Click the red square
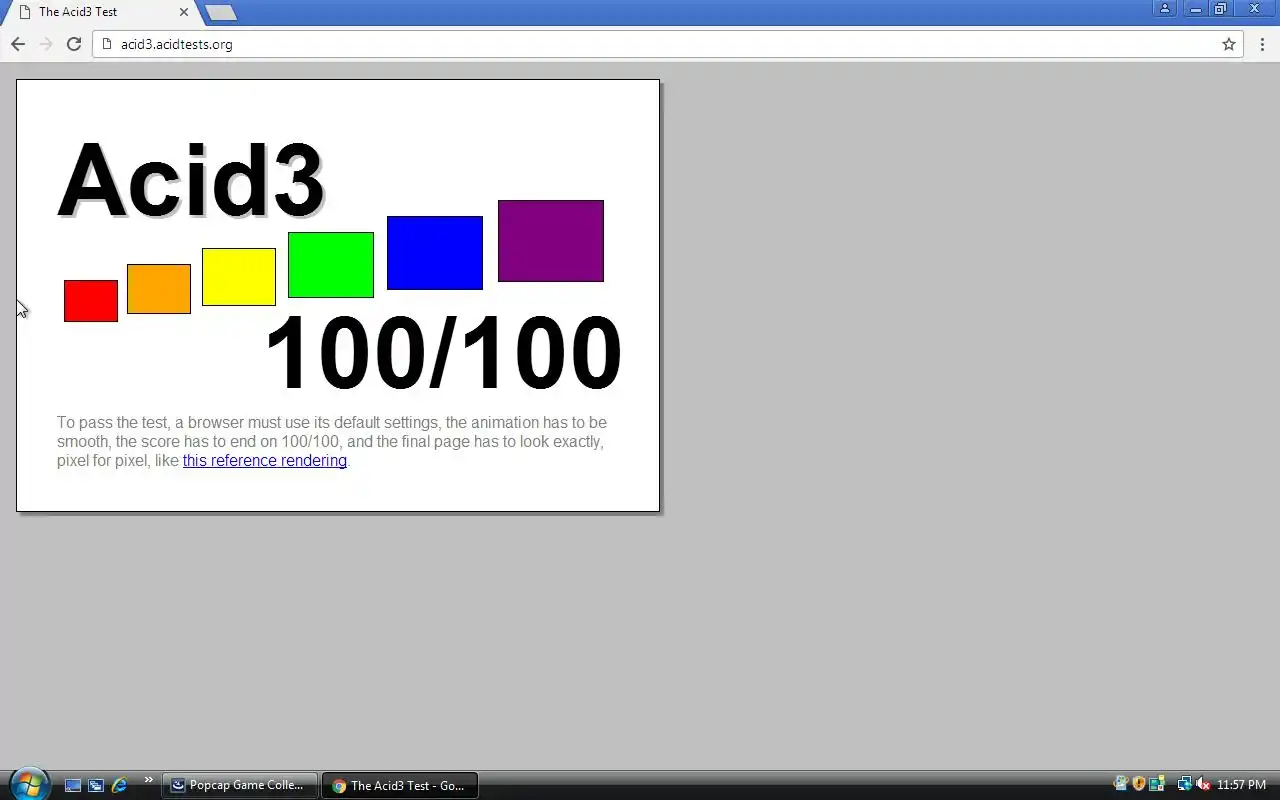1280x800 pixels. point(91,301)
